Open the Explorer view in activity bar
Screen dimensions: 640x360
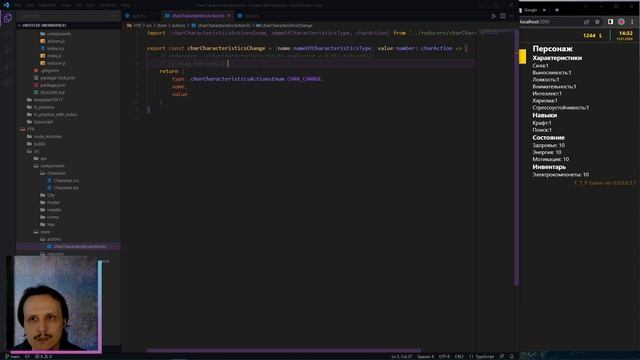(x=8, y=18)
